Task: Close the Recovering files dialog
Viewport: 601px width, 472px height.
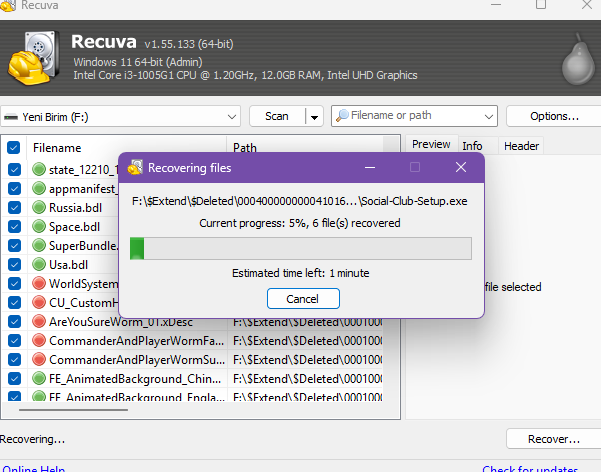Action: tap(461, 167)
